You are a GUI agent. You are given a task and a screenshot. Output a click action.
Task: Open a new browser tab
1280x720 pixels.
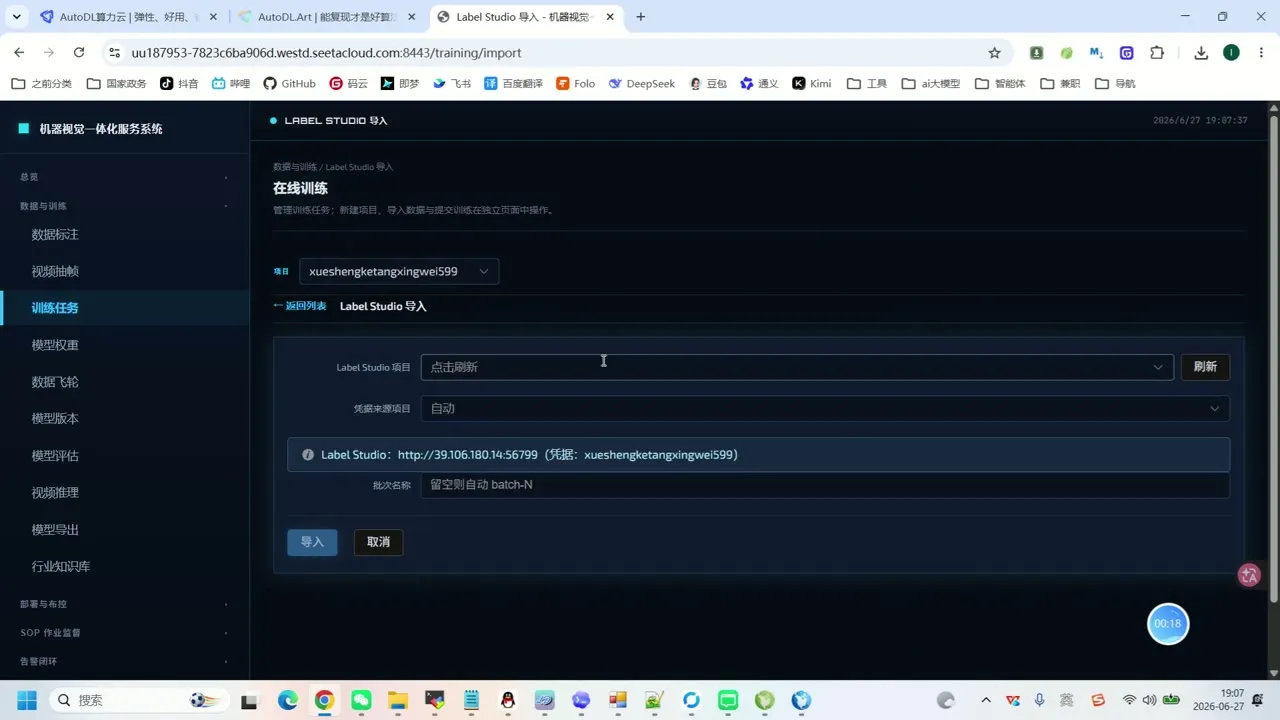pyautogui.click(x=640, y=17)
